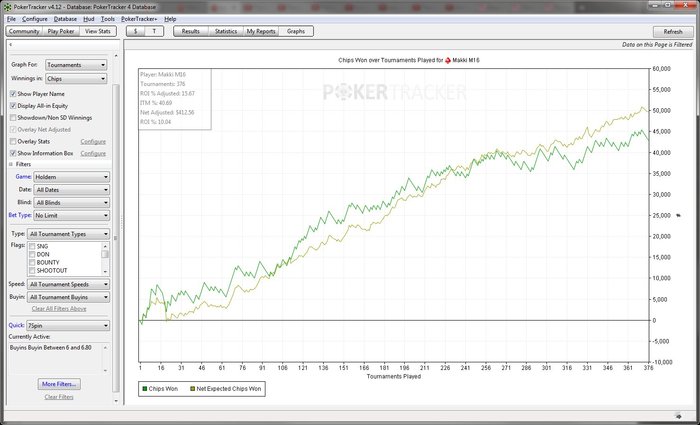The width and height of the screenshot is (700, 425).
Task: Toggle Show Player Name checkbox
Action: click(x=13, y=94)
